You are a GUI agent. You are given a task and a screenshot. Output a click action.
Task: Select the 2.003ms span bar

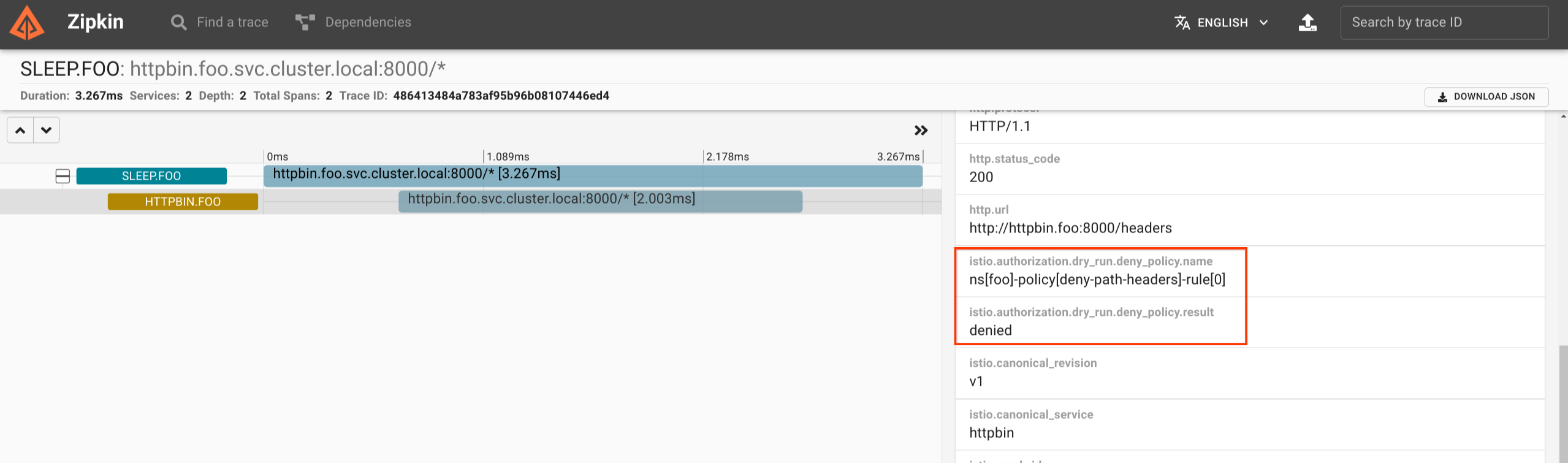tap(599, 201)
